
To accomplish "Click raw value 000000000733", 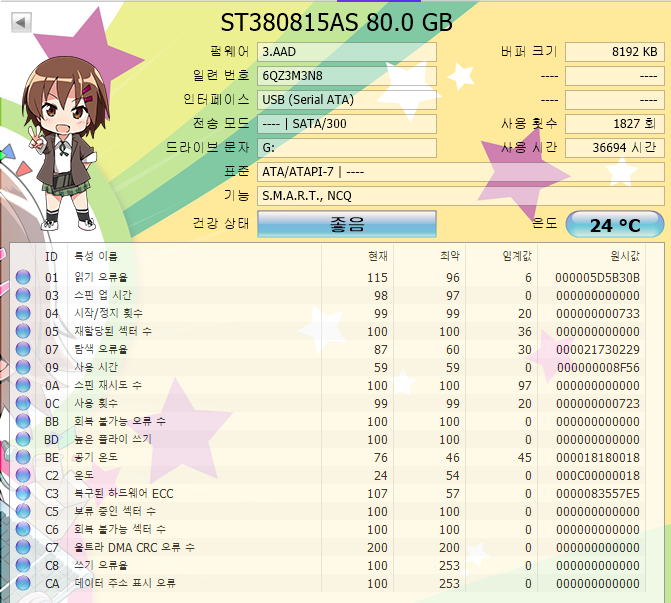I will click(597, 313).
